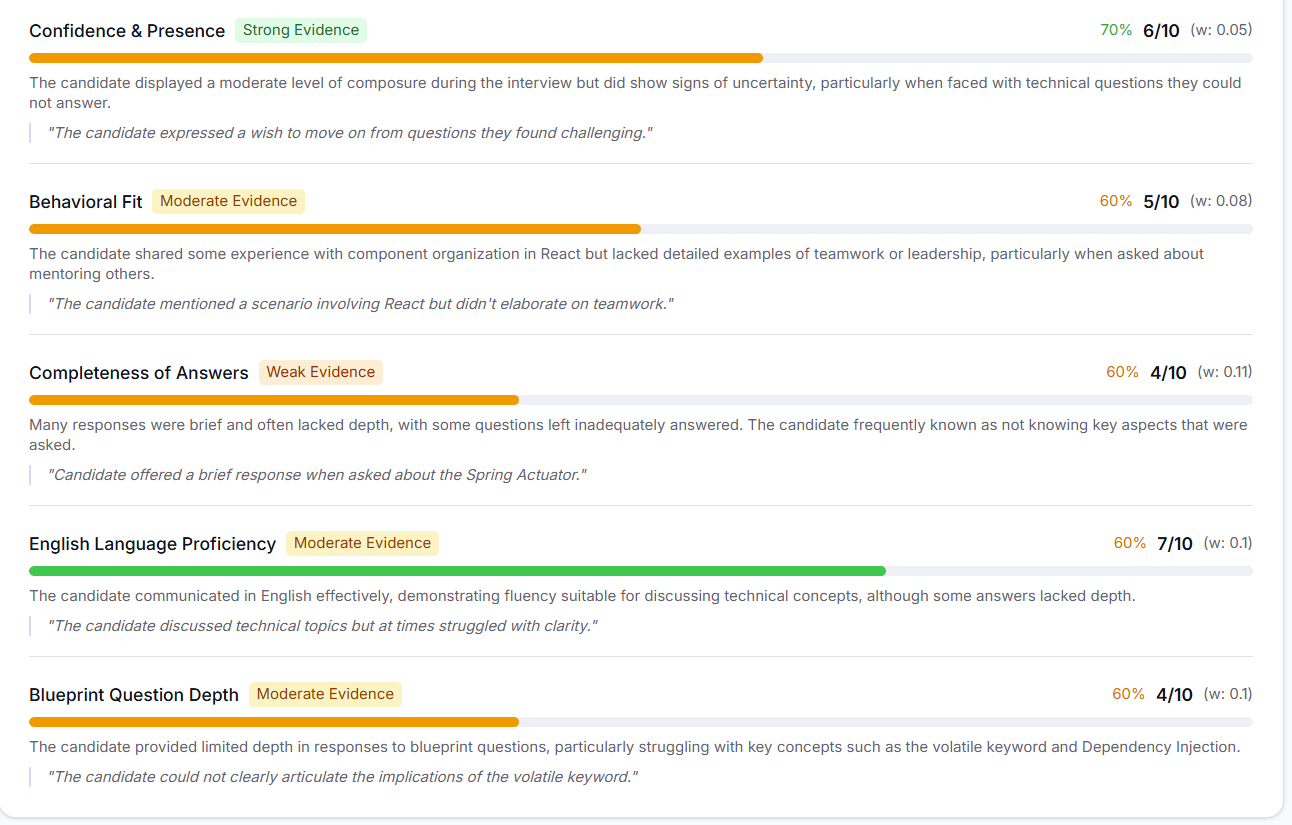Click Moderate Evidence badge beside Blueprint Question Depth

(x=325, y=694)
